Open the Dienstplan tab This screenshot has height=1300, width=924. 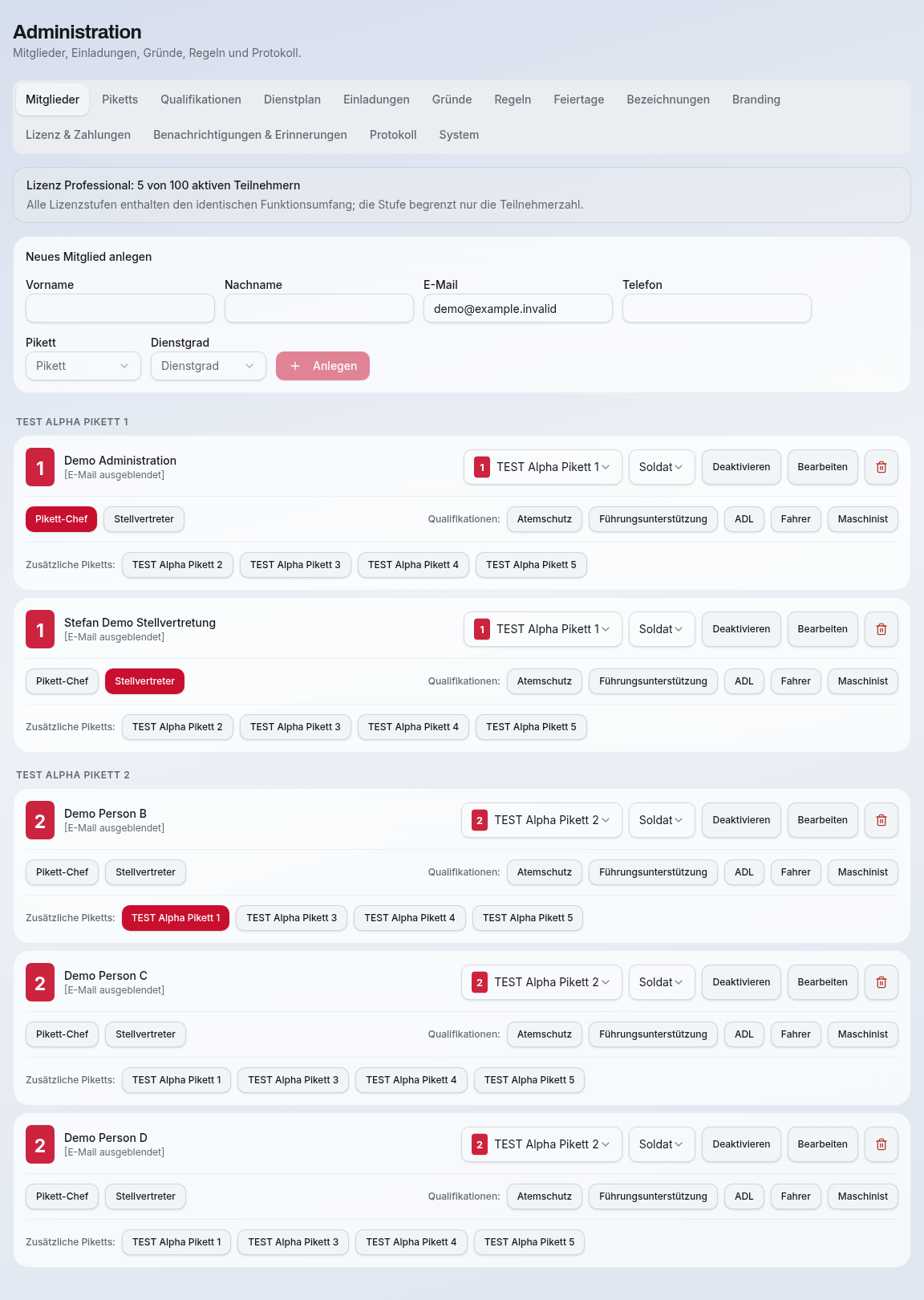click(292, 100)
